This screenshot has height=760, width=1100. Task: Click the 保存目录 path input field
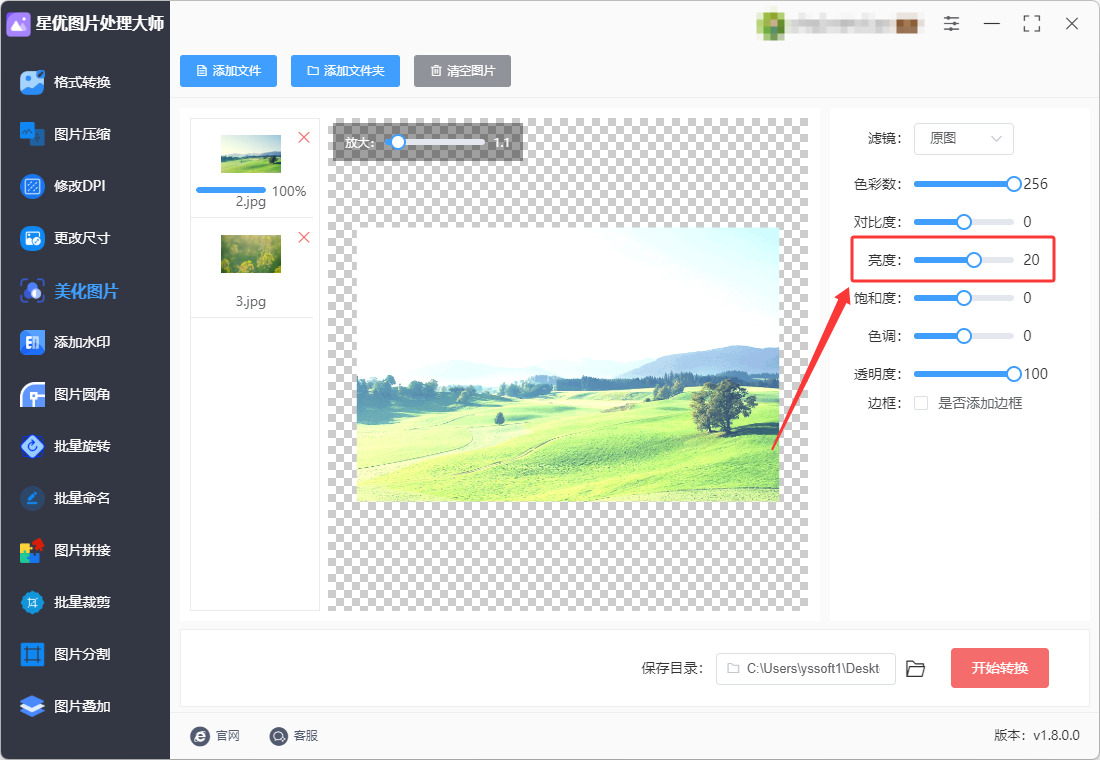pos(805,669)
